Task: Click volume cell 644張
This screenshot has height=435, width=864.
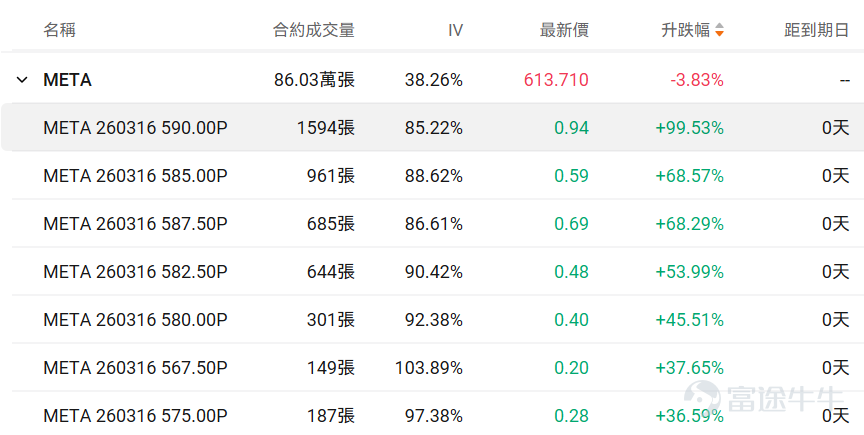Action: click(x=331, y=272)
